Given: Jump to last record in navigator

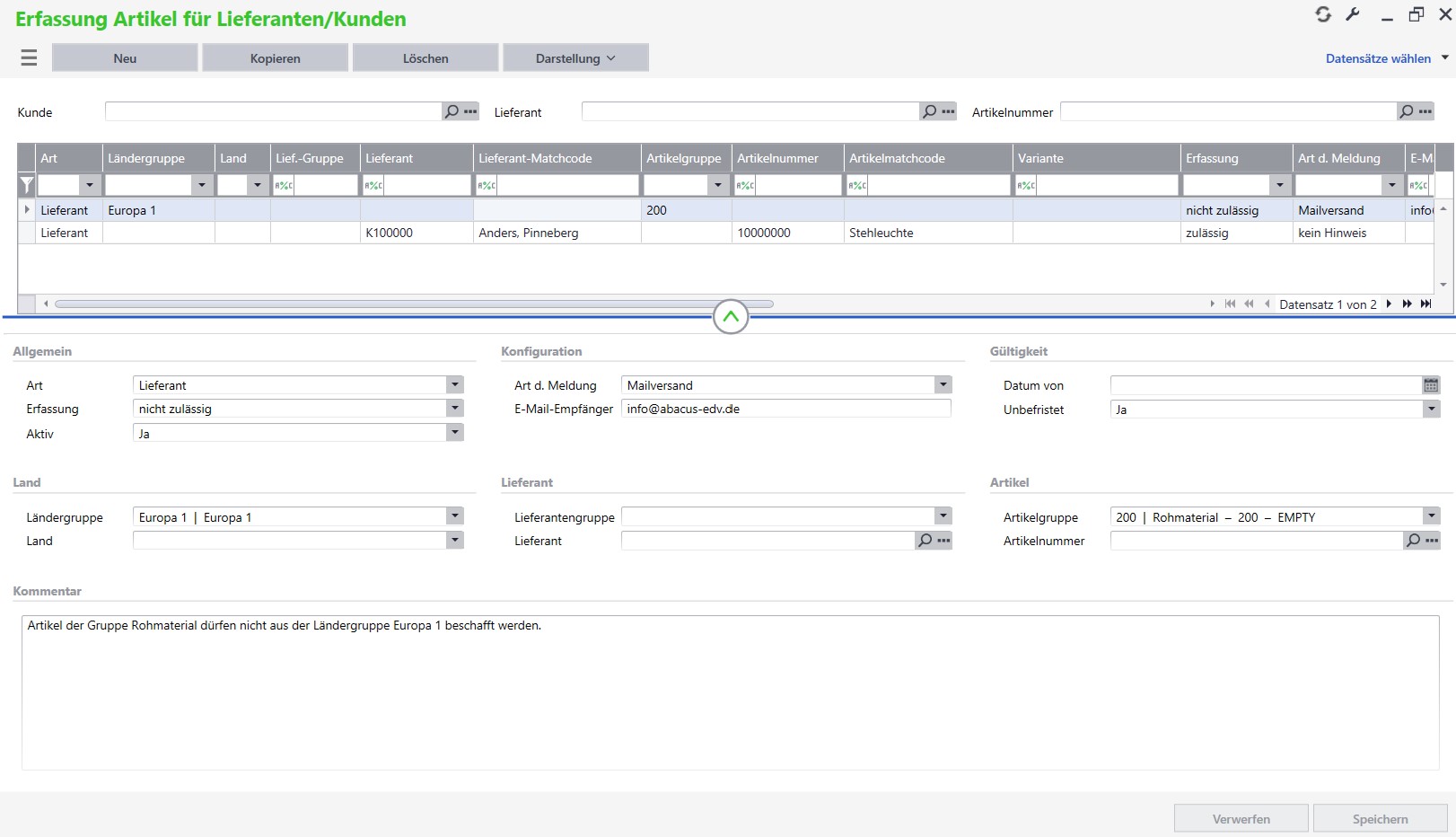Looking at the screenshot, I should click(x=1425, y=304).
